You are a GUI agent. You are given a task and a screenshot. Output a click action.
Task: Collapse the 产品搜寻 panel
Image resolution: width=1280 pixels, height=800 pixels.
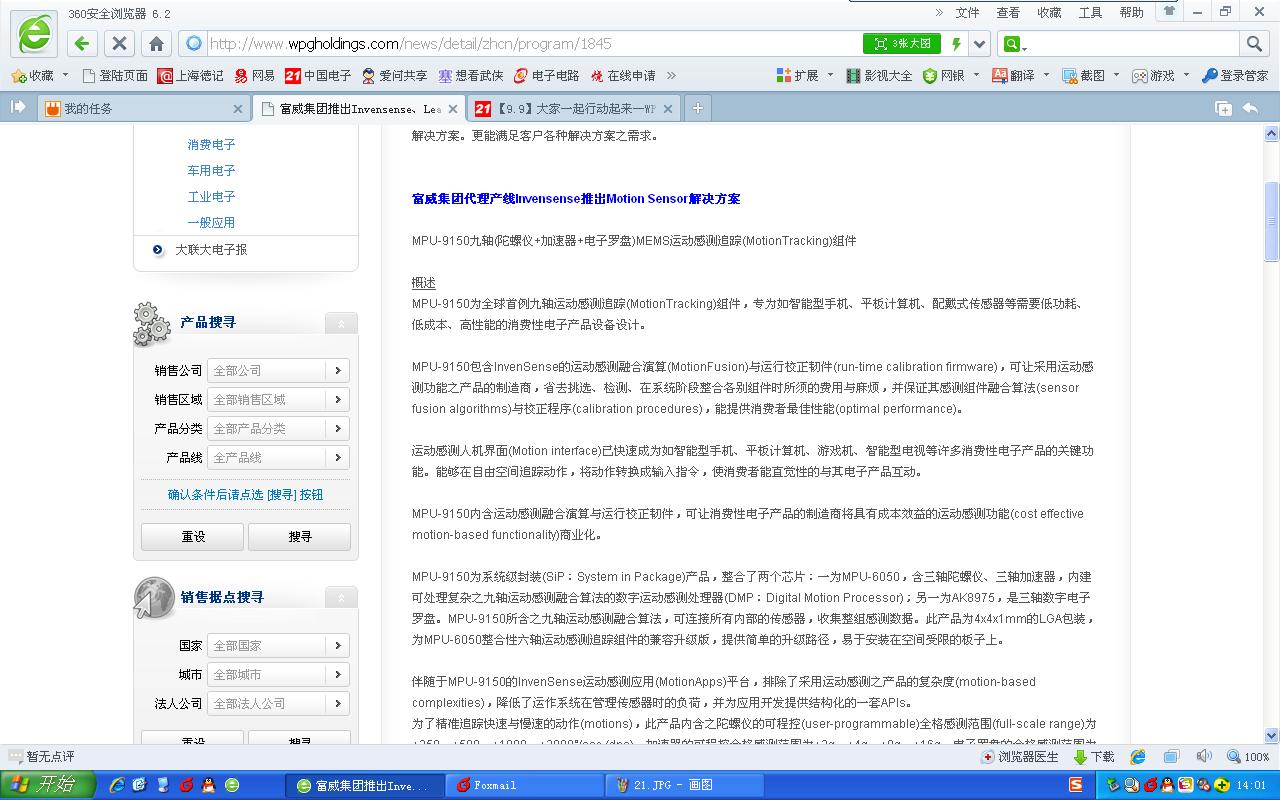[x=341, y=323]
